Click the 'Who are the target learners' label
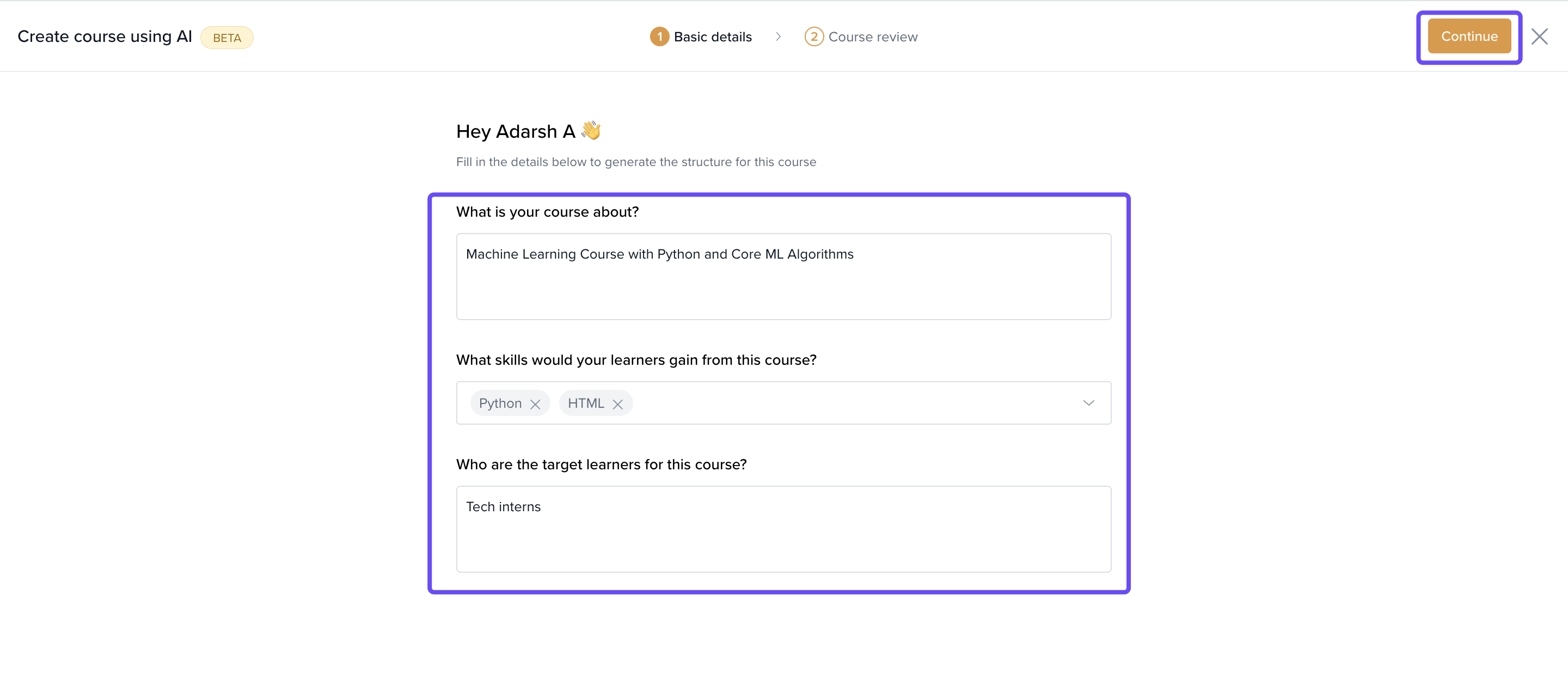This screenshot has height=680, width=1568. tap(601, 464)
